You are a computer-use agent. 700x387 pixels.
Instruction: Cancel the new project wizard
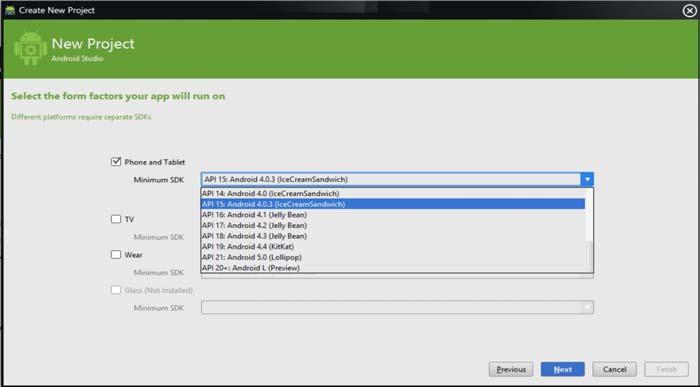(614, 369)
